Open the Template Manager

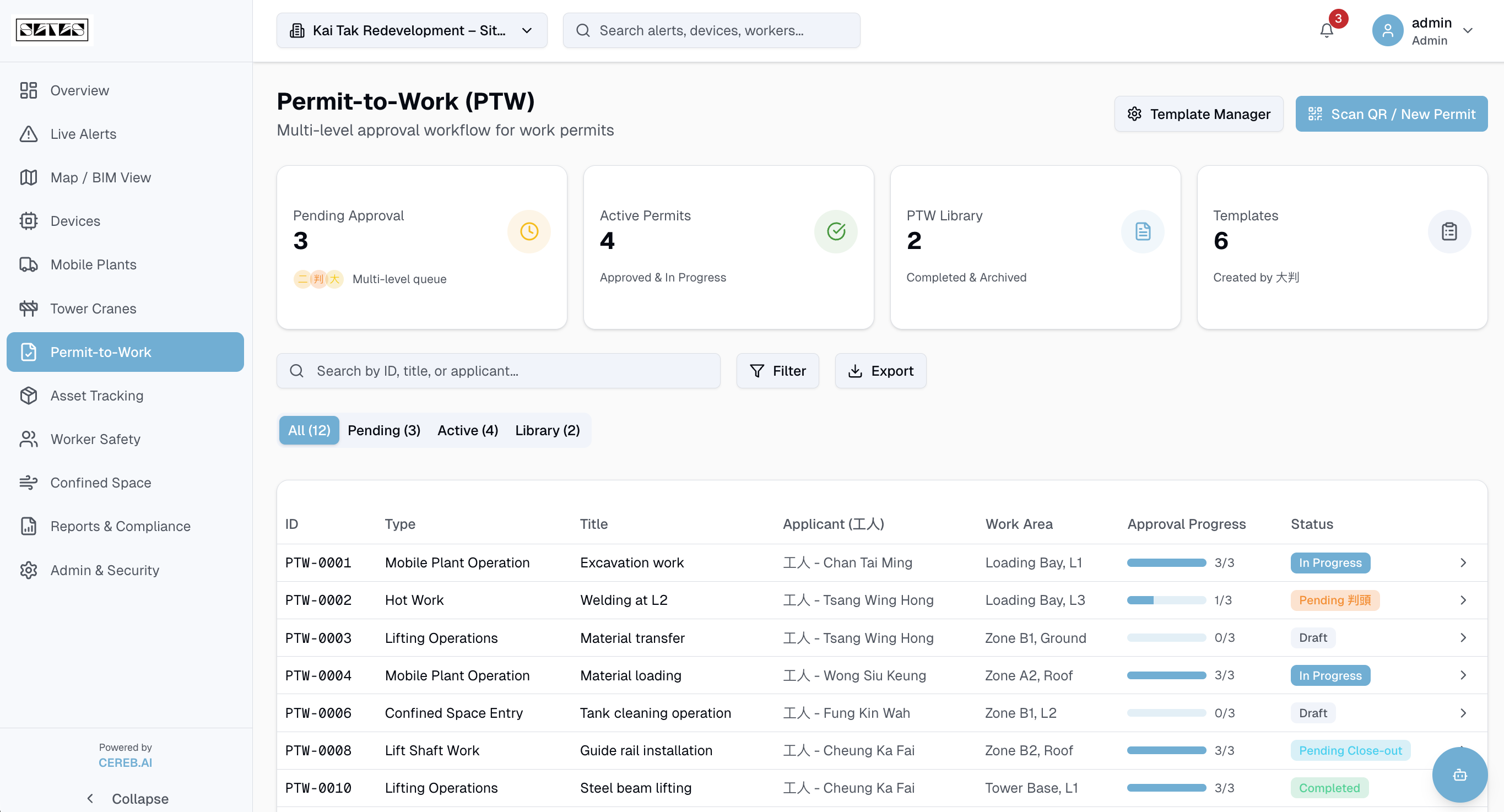pos(1198,114)
